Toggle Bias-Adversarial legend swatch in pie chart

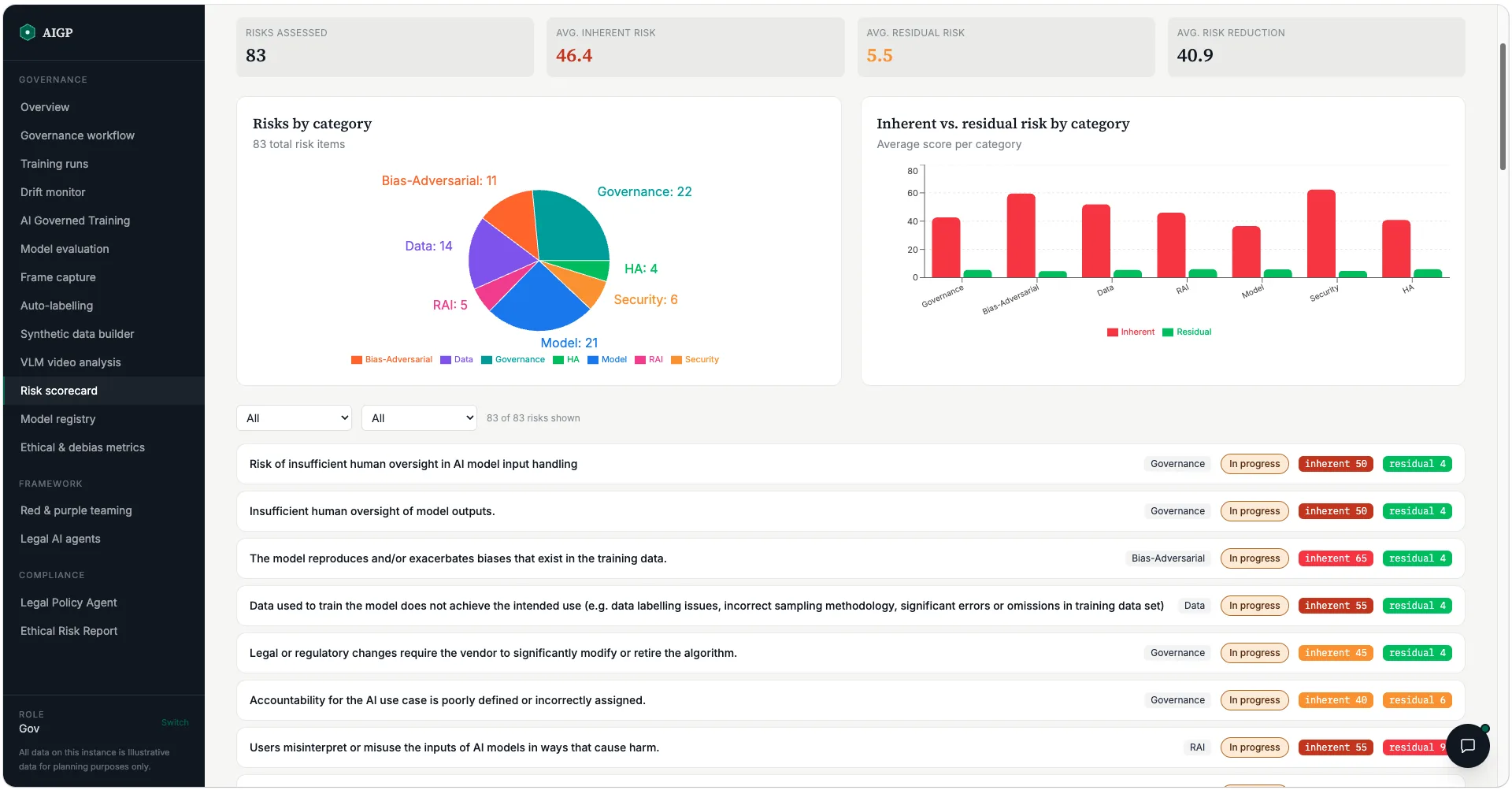coord(357,360)
